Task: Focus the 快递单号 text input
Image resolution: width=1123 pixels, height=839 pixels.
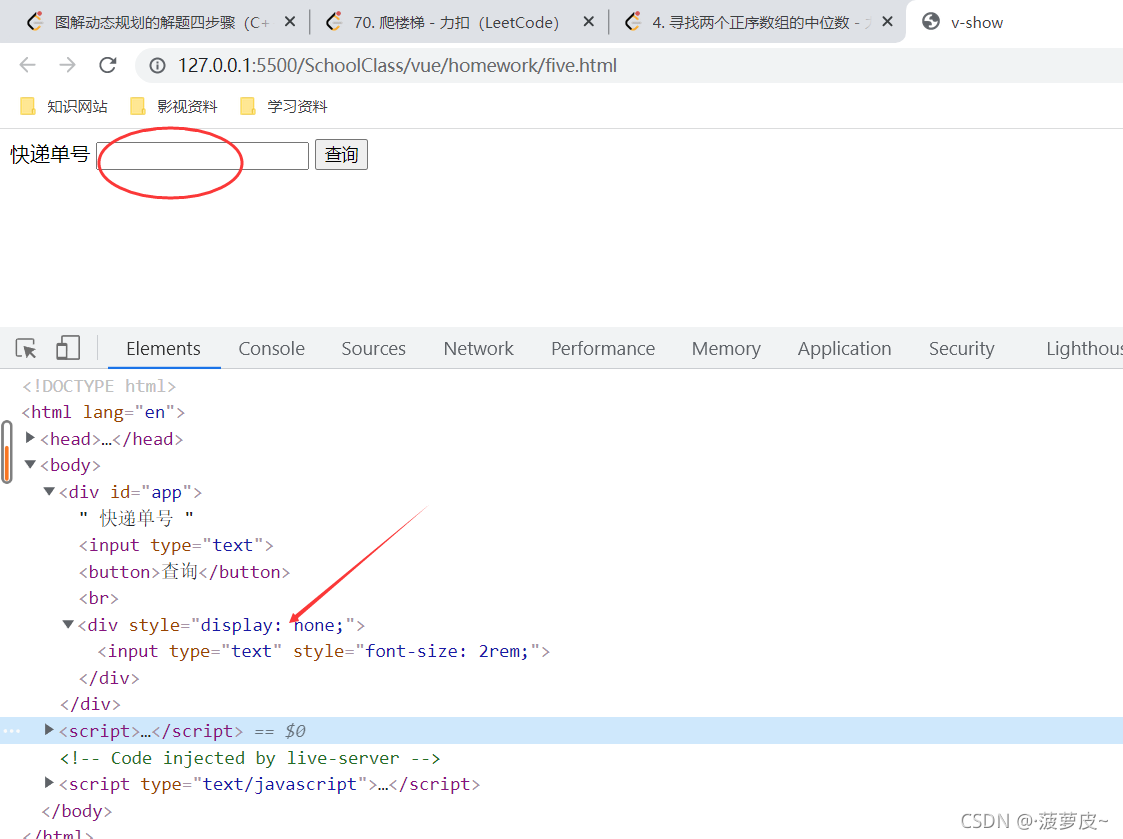Action: coord(203,155)
